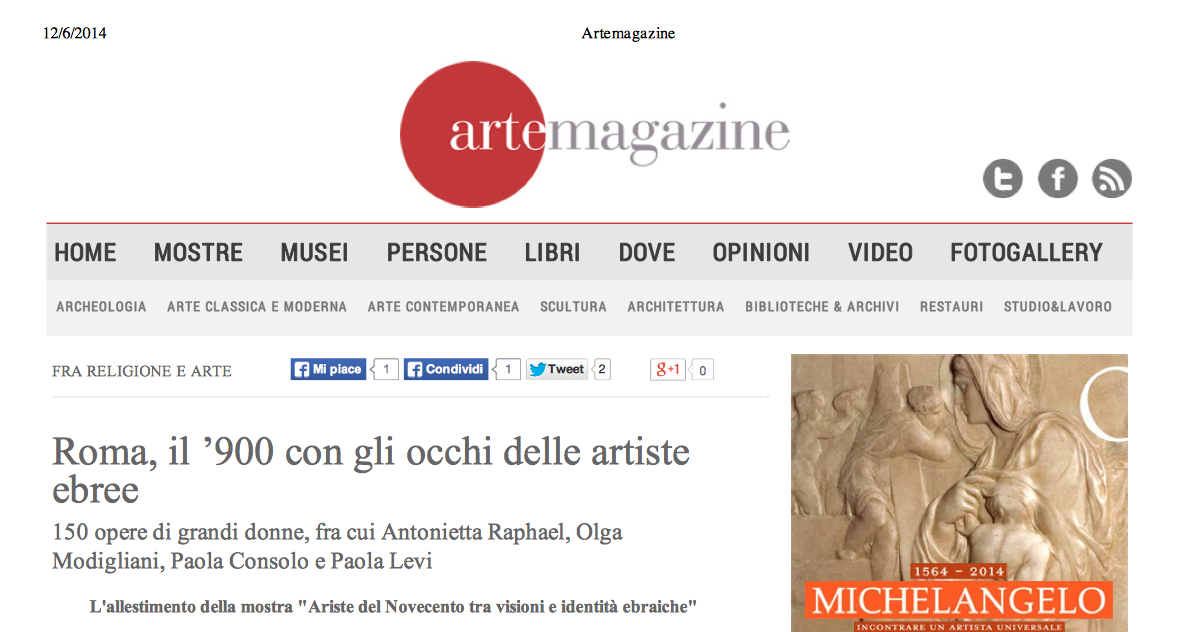Open the MUSEI section
Image resolution: width=1186 pixels, height=632 pixels.
pos(315,252)
